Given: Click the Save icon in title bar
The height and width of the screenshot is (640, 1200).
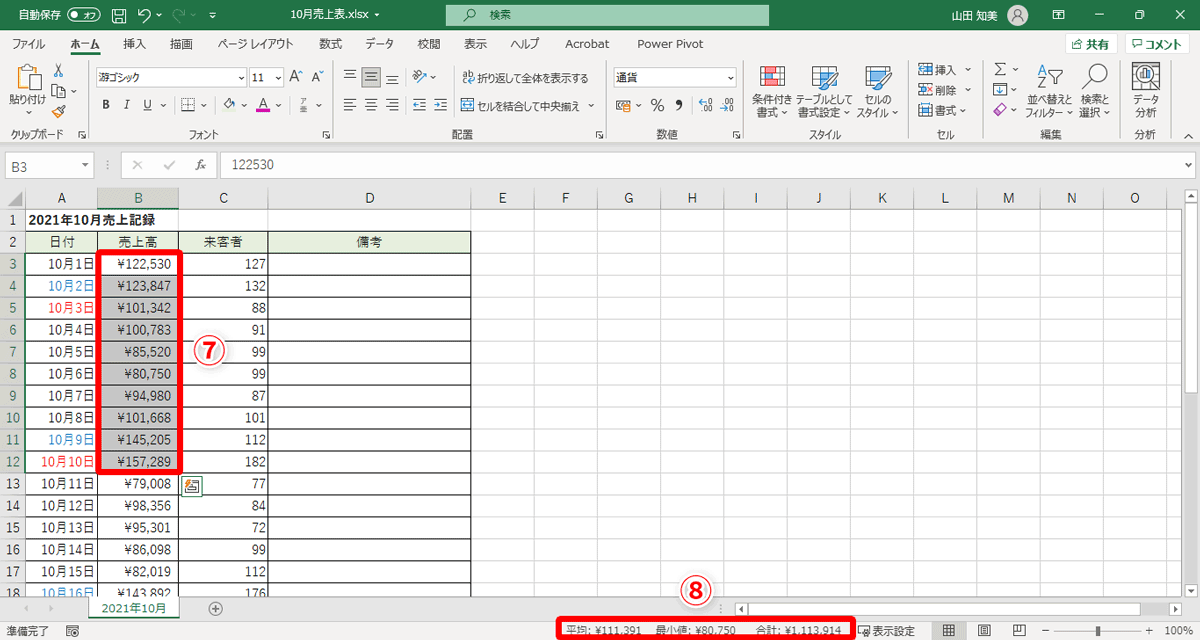Looking at the screenshot, I should 119,15.
